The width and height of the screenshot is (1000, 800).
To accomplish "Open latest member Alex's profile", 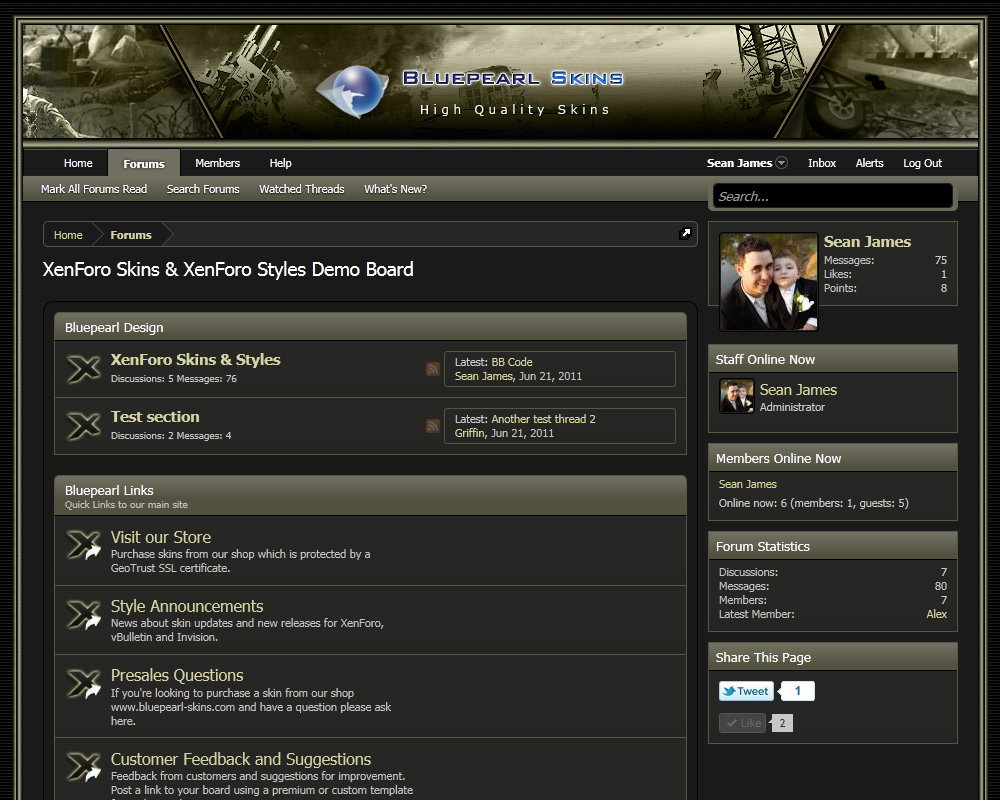I will [x=936, y=614].
